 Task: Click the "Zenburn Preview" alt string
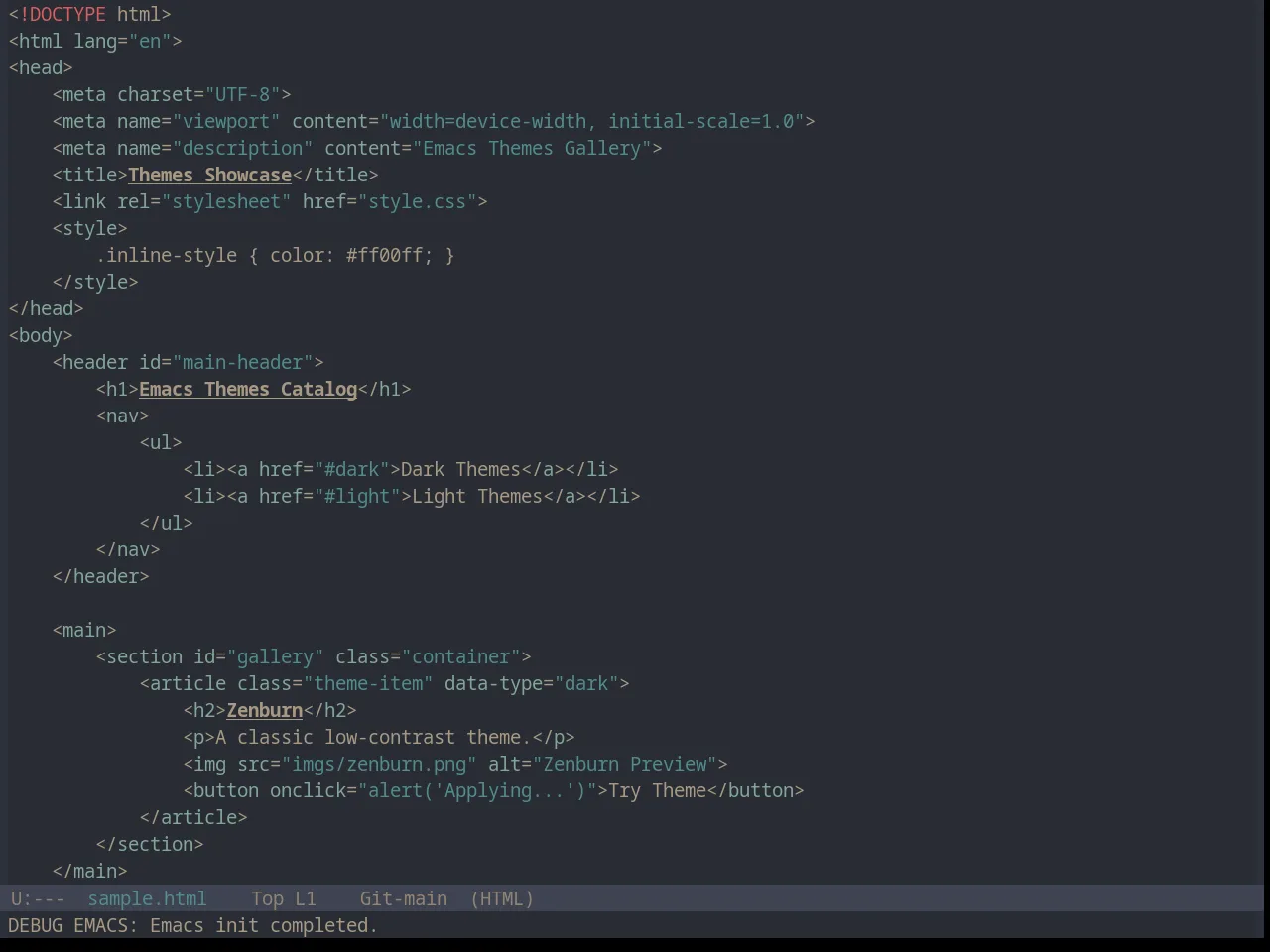tap(625, 764)
